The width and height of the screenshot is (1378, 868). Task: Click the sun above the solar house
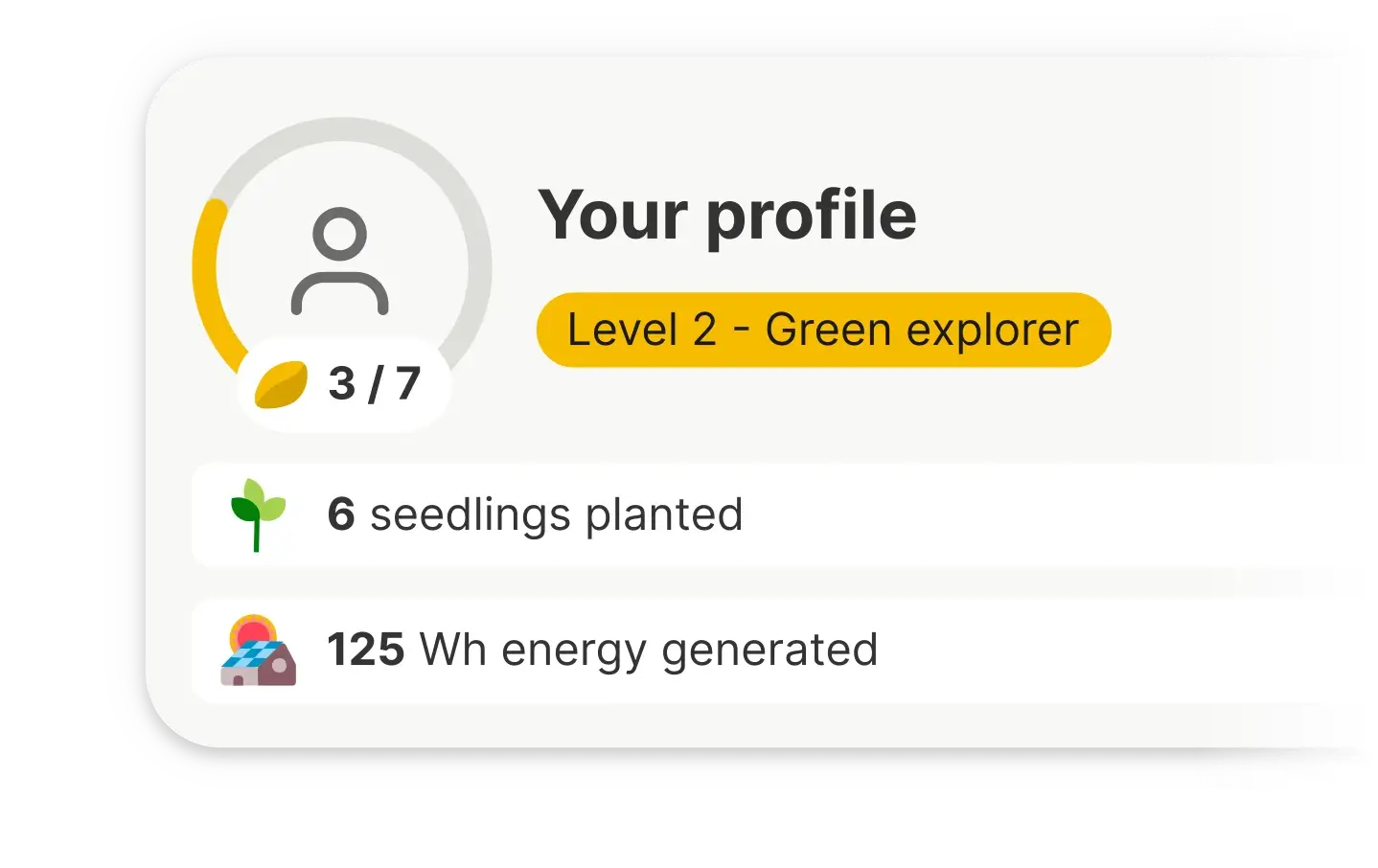coord(253,630)
